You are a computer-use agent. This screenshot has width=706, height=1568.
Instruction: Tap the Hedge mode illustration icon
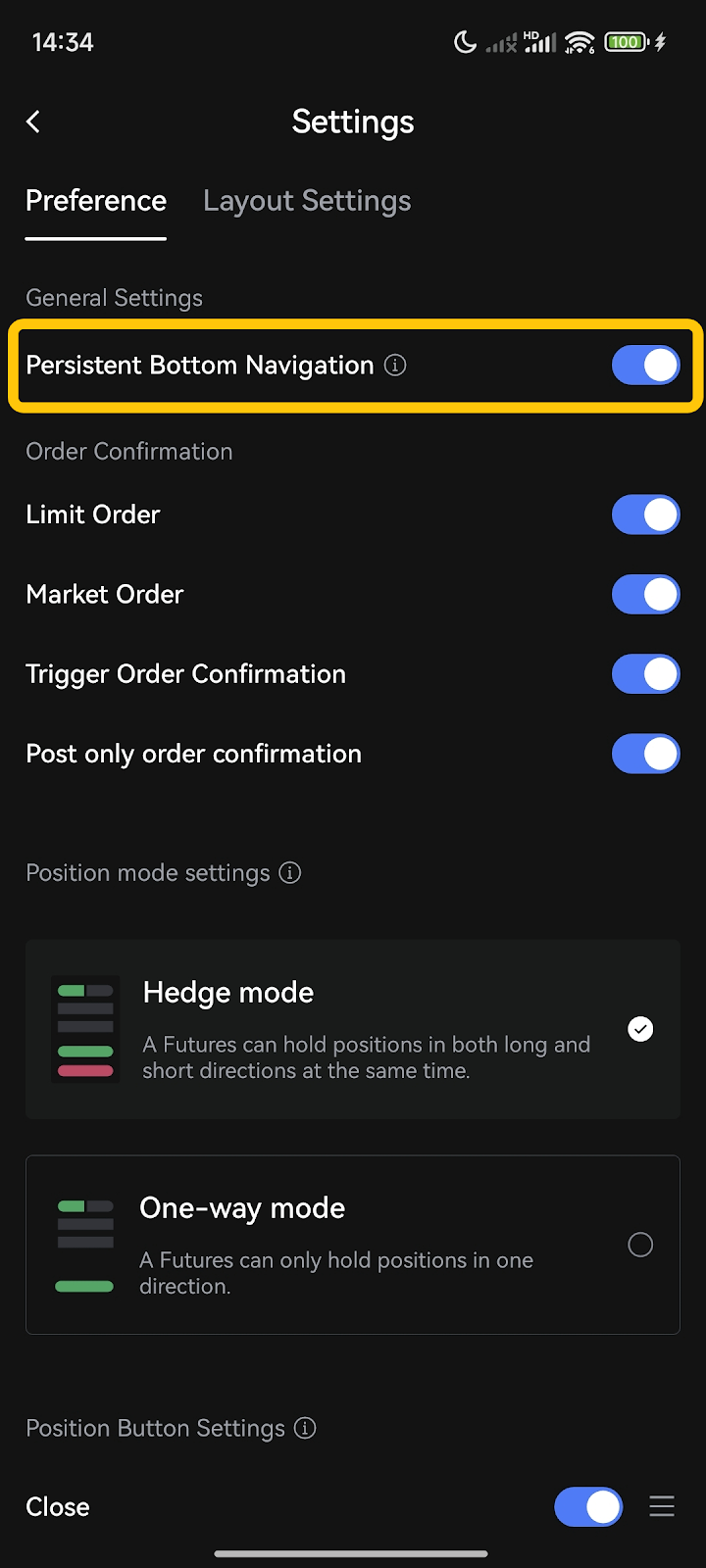point(85,1029)
